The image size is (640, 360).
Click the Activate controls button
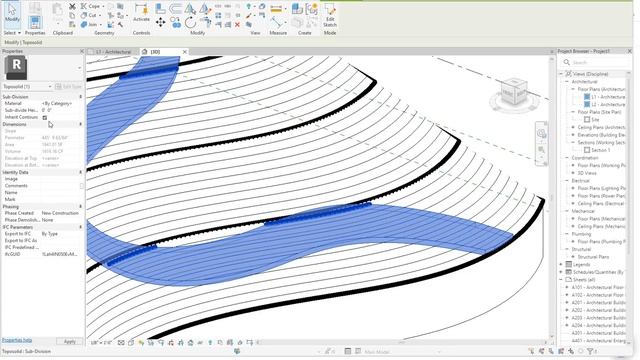coord(141,12)
